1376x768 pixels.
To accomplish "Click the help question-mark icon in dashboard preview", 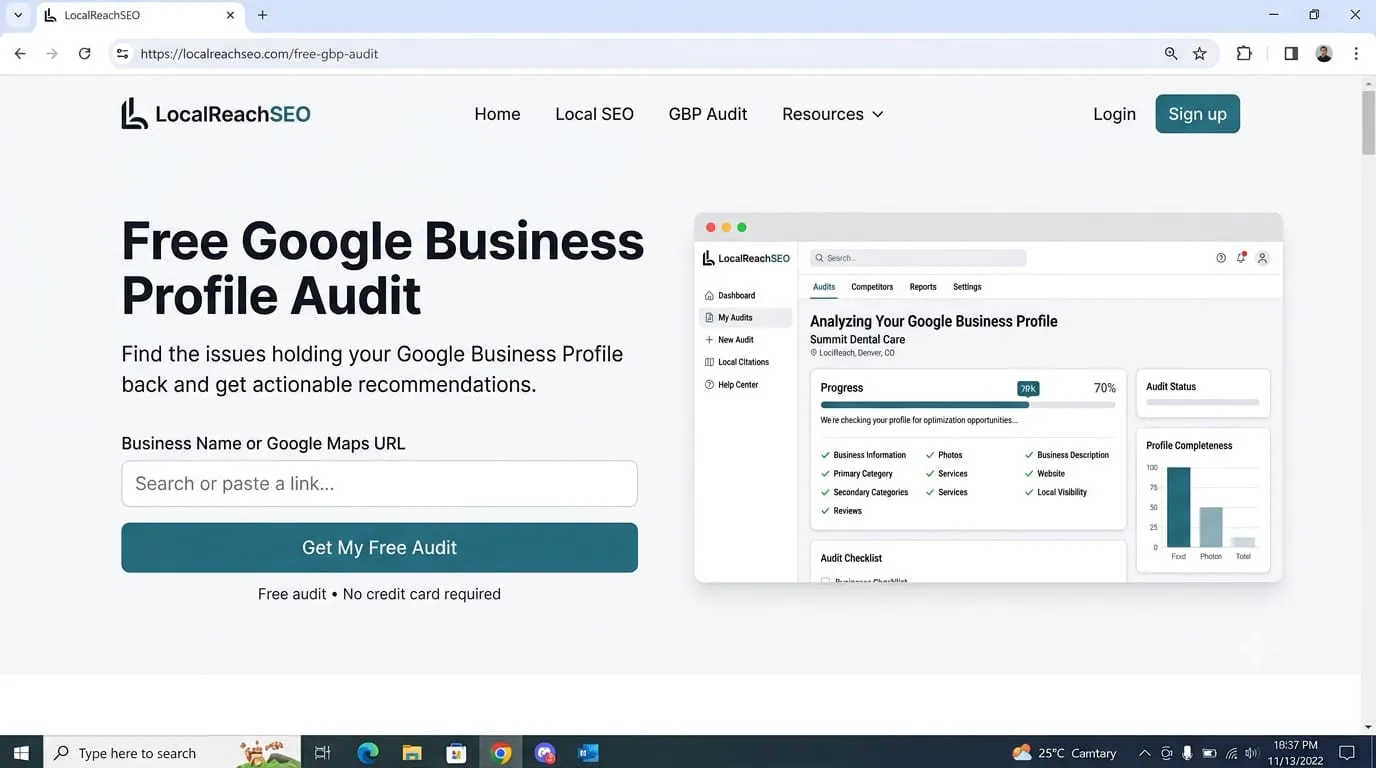I will pyautogui.click(x=1221, y=258).
